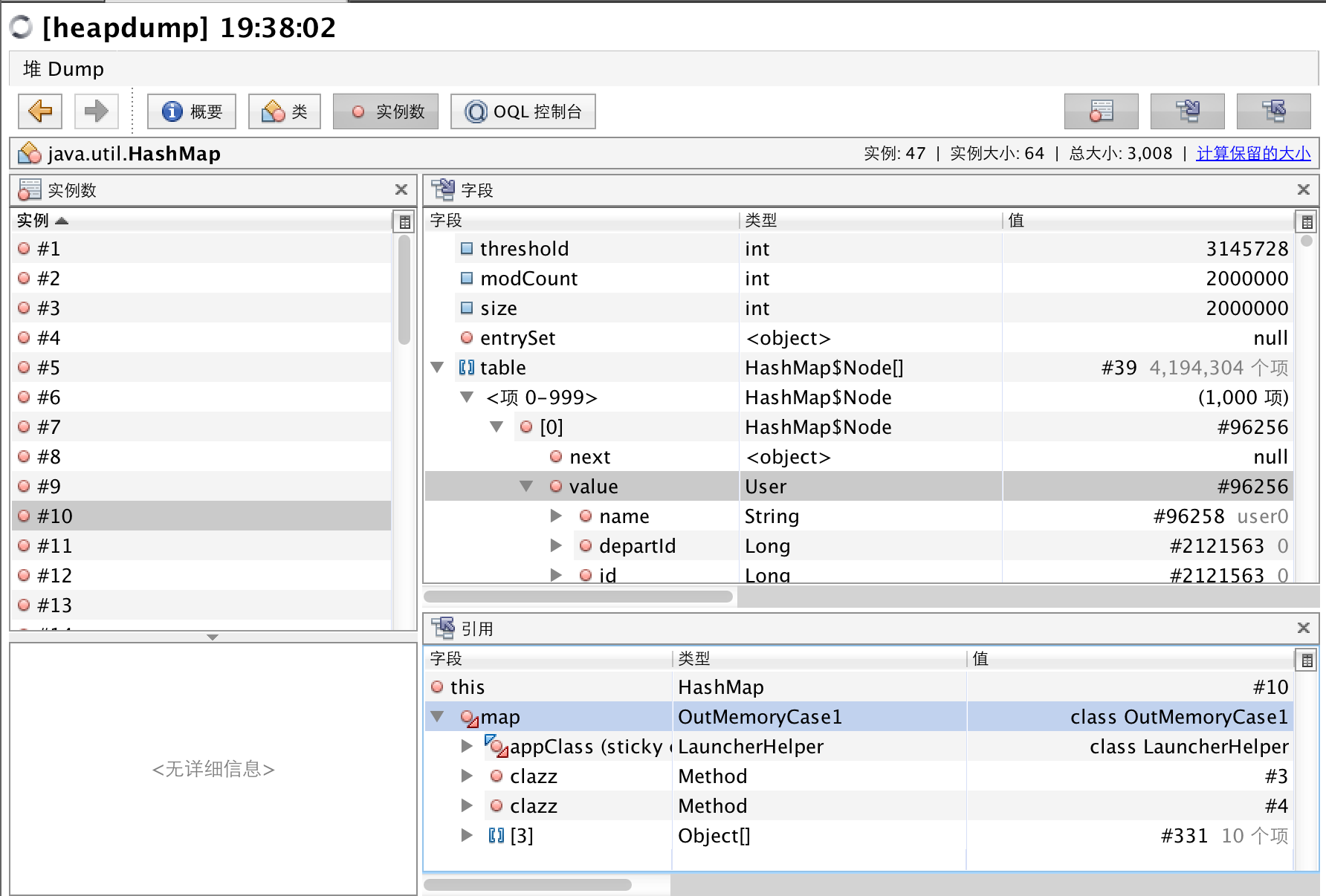Close the 引用 panel
Screen dimensions: 1326x896
coord(1304,628)
